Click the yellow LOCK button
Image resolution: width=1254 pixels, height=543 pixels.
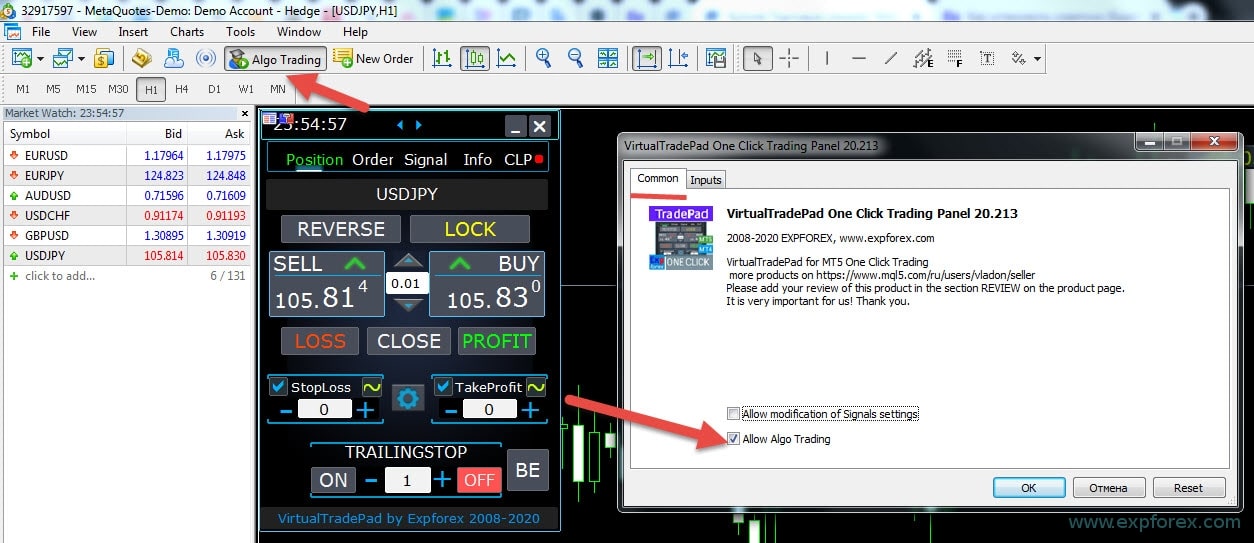470,229
